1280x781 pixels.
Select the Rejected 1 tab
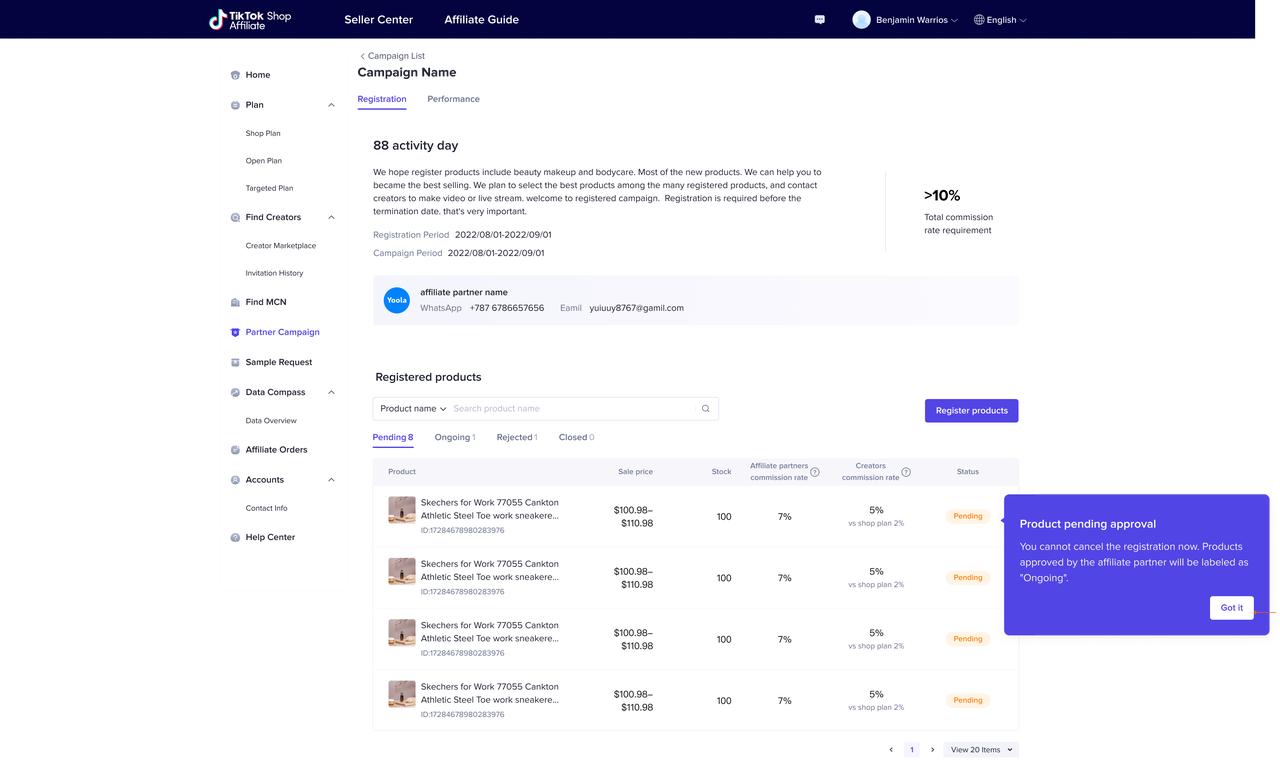point(517,437)
